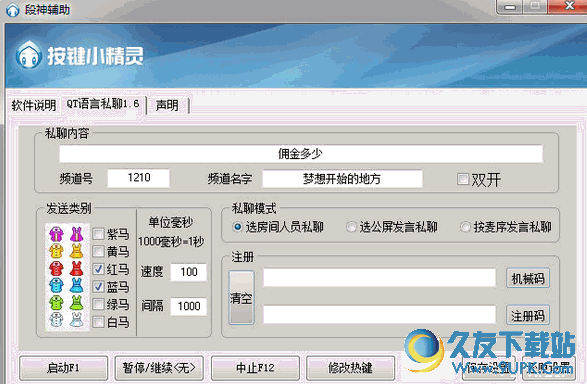Click the blue dress icon
The width and height of the screenshot is (587, 384).
pyautogui.click(x=76, y=286)
